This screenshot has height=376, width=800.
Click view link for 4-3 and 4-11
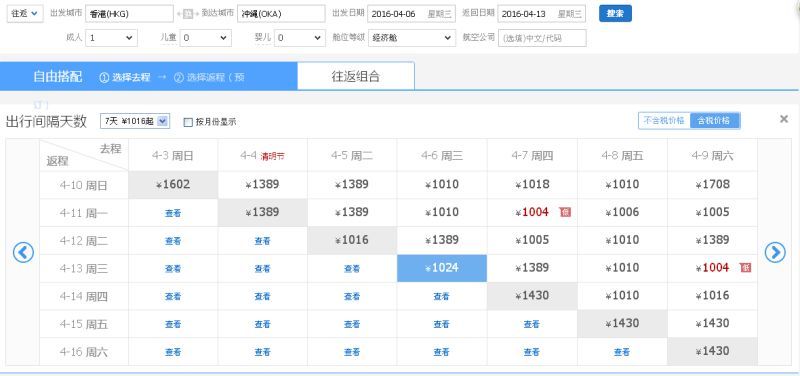click(173, 213)
